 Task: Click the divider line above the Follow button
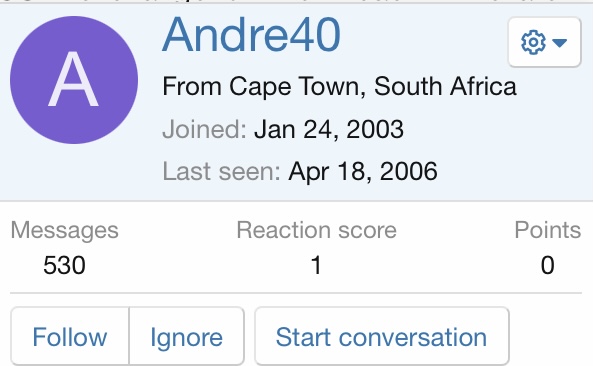296,293
